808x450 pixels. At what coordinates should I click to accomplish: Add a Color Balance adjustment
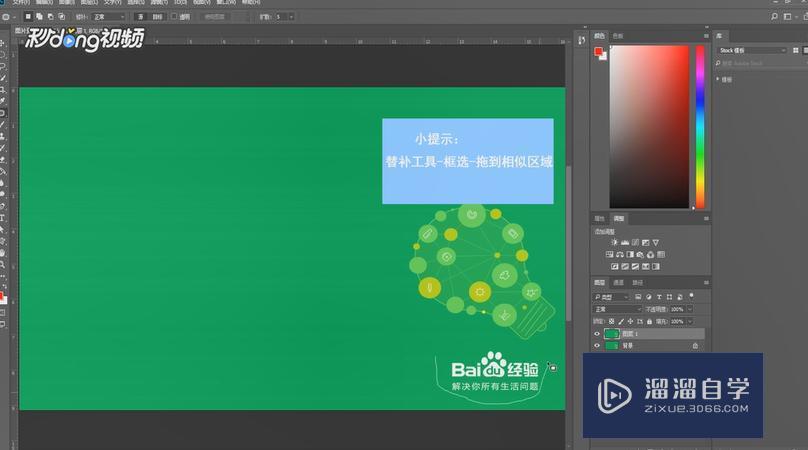coord(620,255)
